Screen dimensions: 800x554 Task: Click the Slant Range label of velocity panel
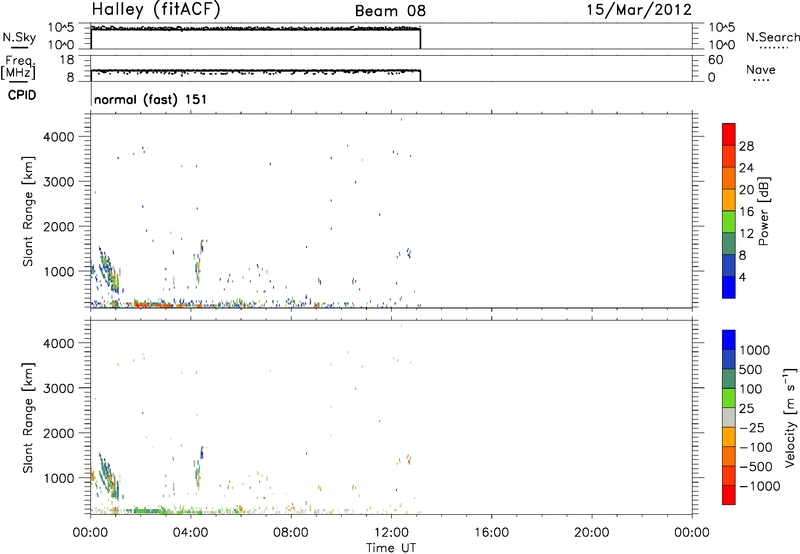click(x=28, y=418)
